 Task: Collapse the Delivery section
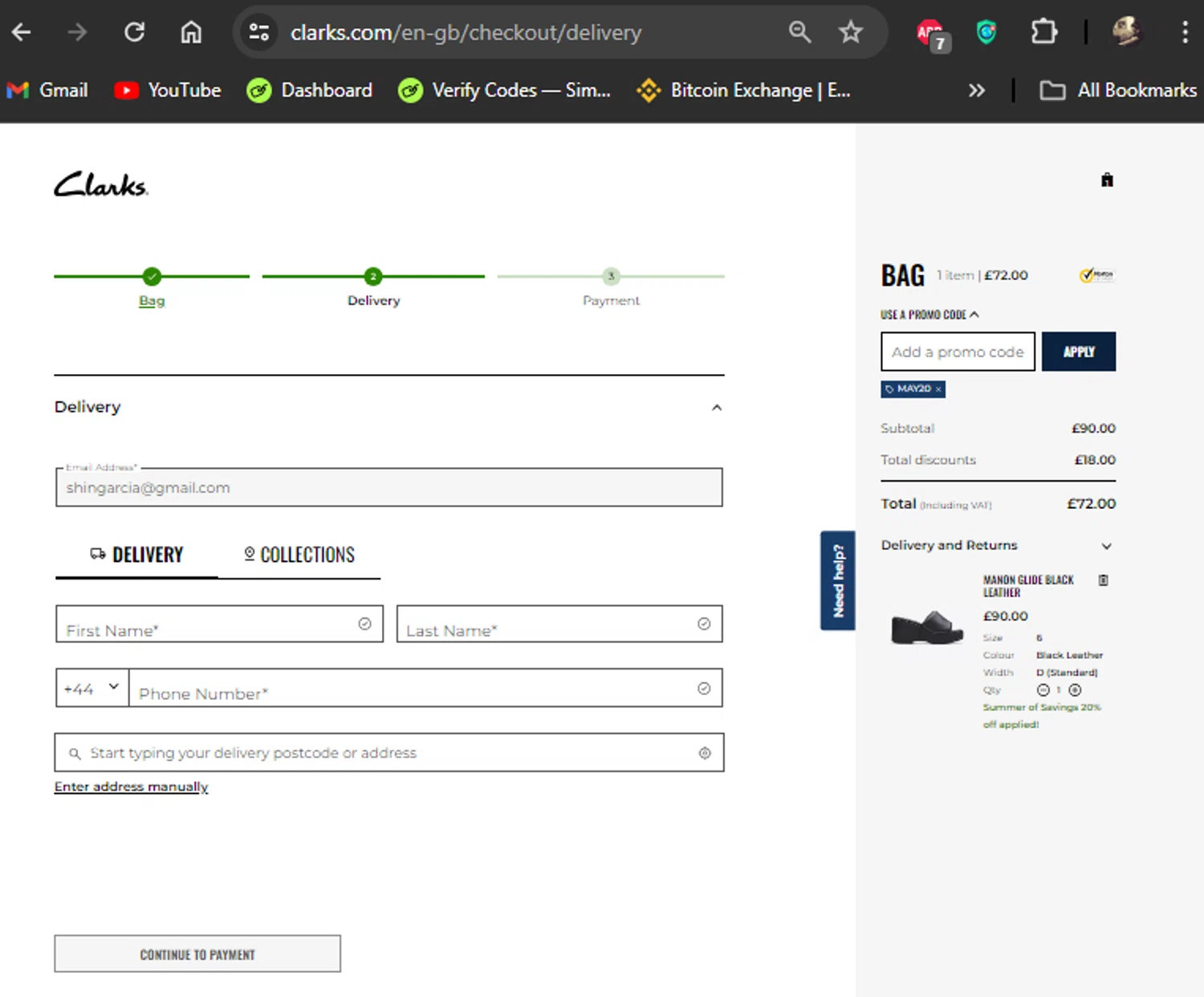click(717, 407)
